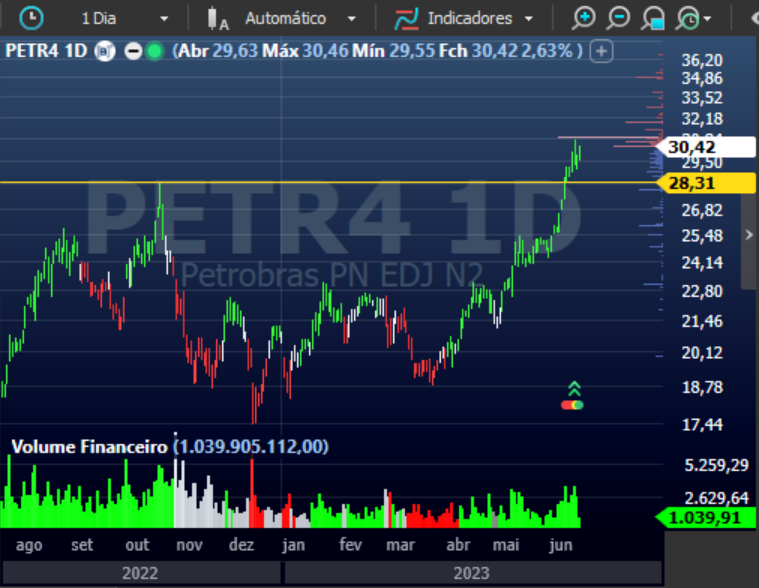Click the green double-arrow up signal icon
Image resolution: width=759 pixels, height=588 pixels.
(574, 389)
